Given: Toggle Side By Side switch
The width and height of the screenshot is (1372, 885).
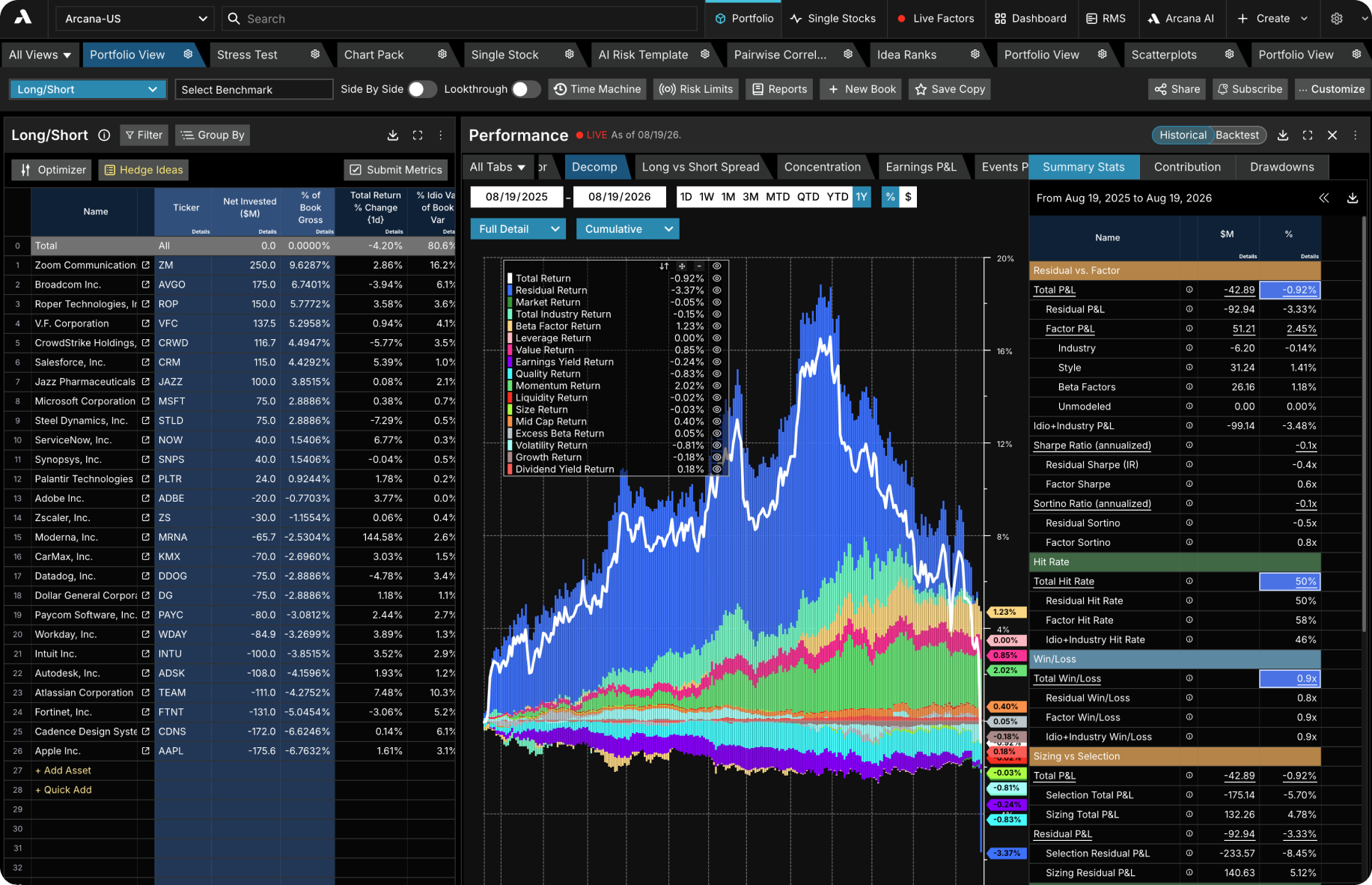Looking at the screenshot, I should [x=422, y=89].
